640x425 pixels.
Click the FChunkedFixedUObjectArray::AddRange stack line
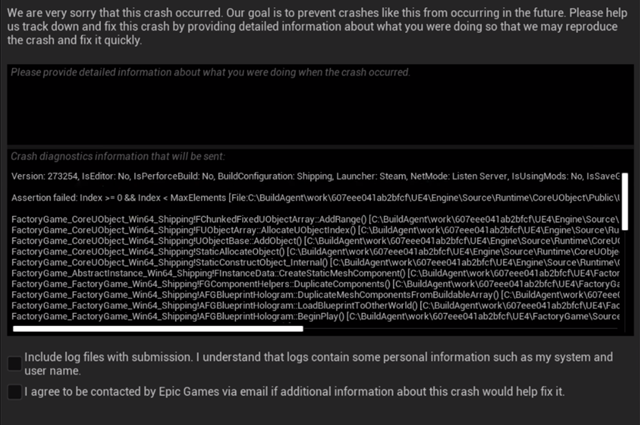(x=316, y=220)
